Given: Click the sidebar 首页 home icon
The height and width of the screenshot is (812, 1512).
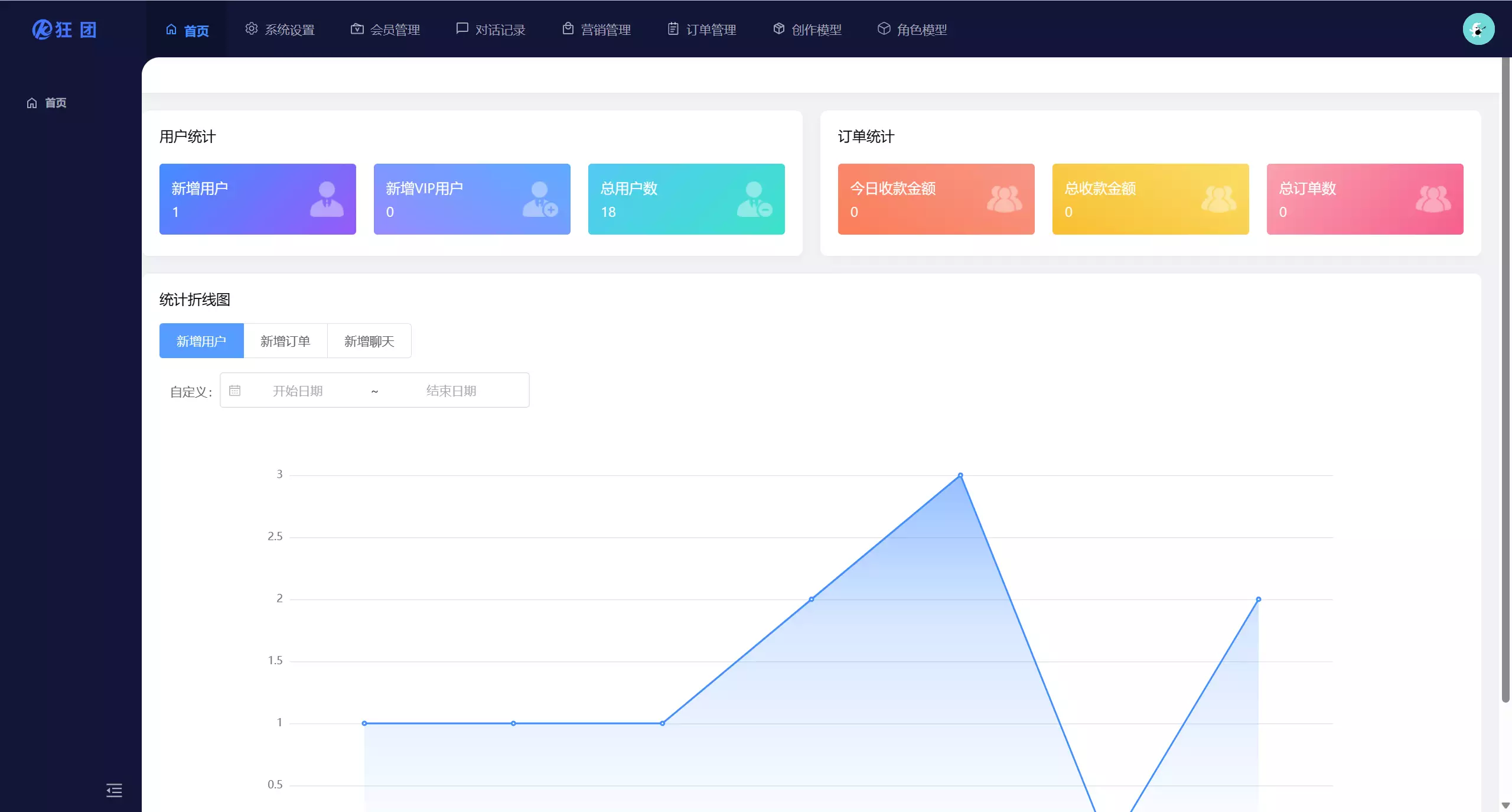Looking at the screenshot, I should [x=32, y=103].
